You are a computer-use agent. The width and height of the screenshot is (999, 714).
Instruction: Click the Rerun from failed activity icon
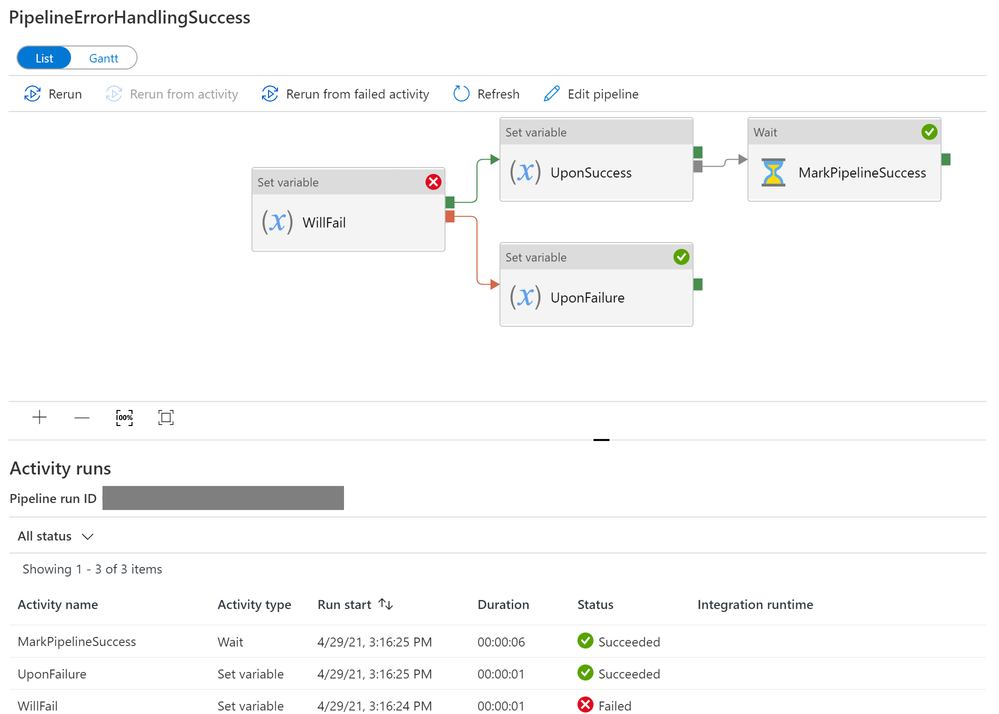(x=270, y=94)
